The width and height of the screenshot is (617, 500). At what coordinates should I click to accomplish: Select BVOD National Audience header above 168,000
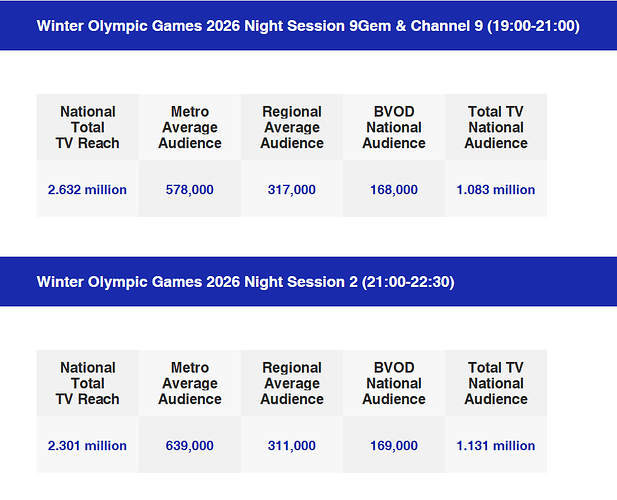pyautogui.click(x=394, y=127)
